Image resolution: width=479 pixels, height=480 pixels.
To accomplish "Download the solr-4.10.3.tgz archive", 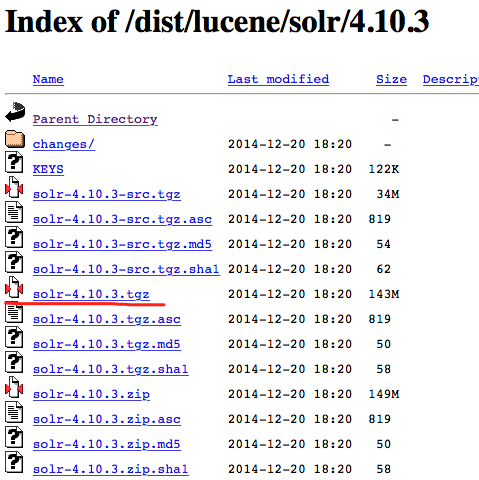I will pos(91,294).
